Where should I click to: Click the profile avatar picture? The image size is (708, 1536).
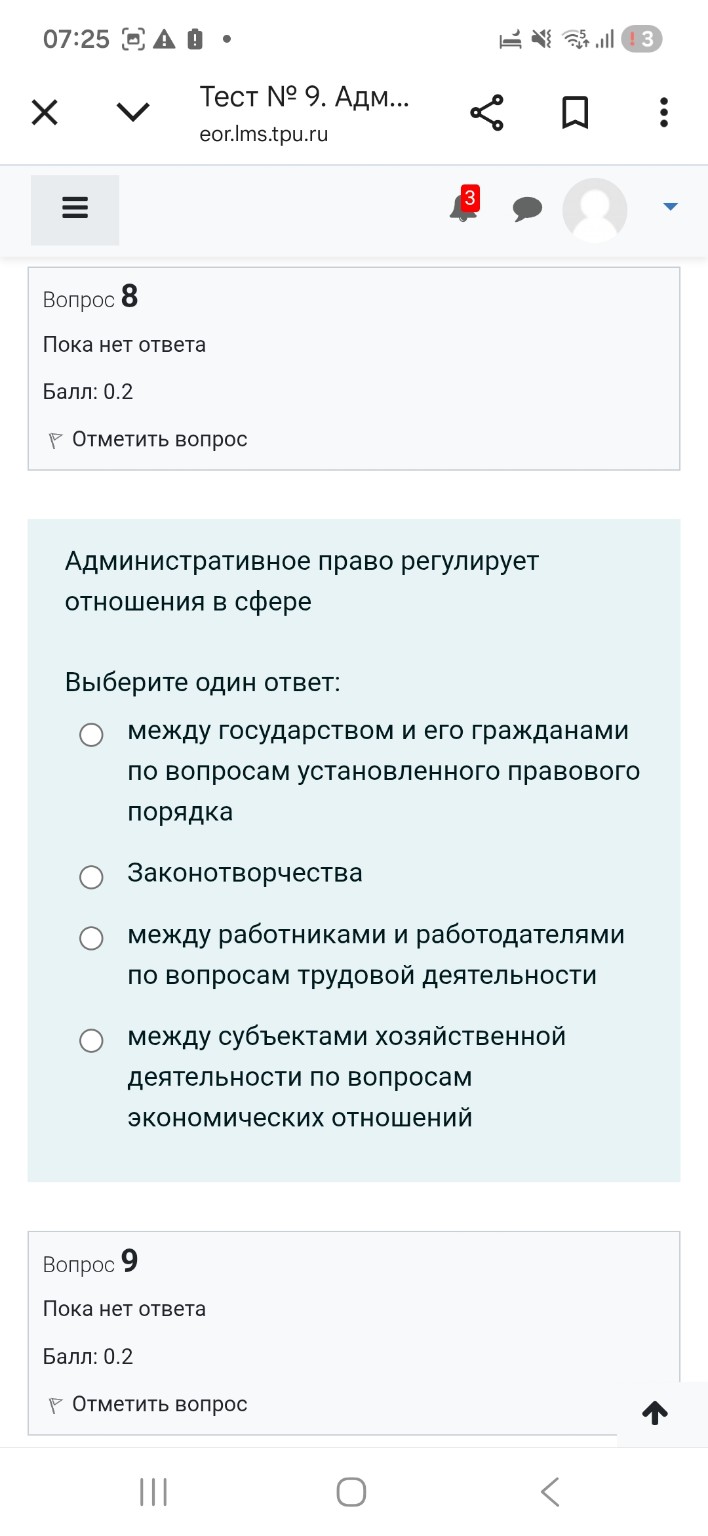[595, 210]
